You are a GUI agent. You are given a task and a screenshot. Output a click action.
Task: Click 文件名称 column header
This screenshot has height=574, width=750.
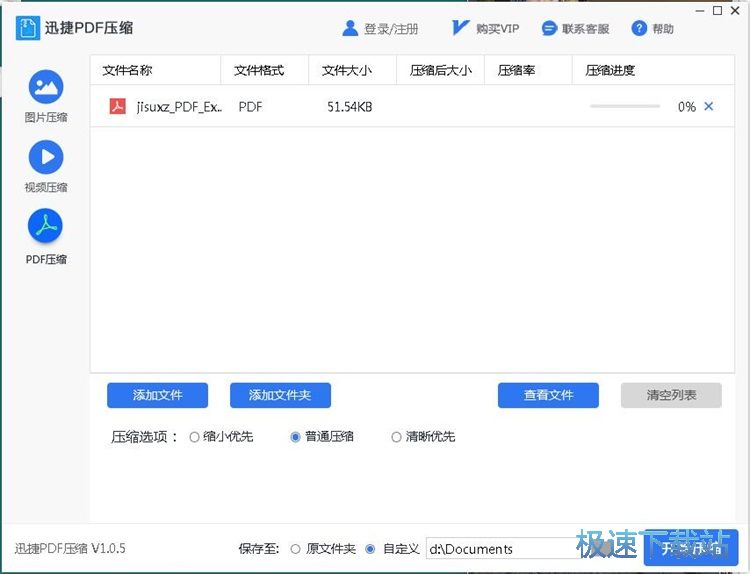(x=155, y=70)
